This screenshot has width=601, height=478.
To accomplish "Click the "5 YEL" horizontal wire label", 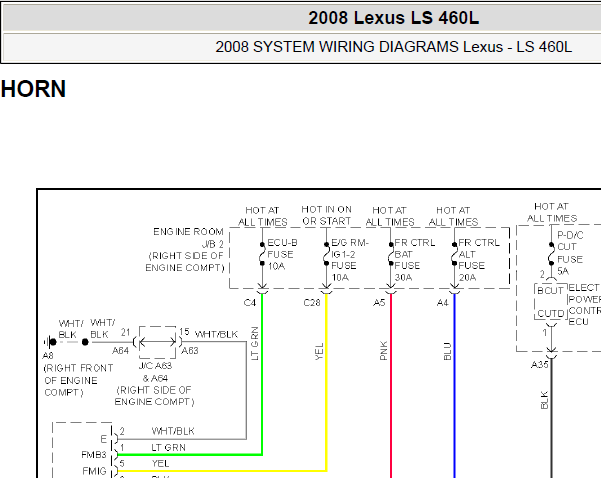I will point(145,463).
